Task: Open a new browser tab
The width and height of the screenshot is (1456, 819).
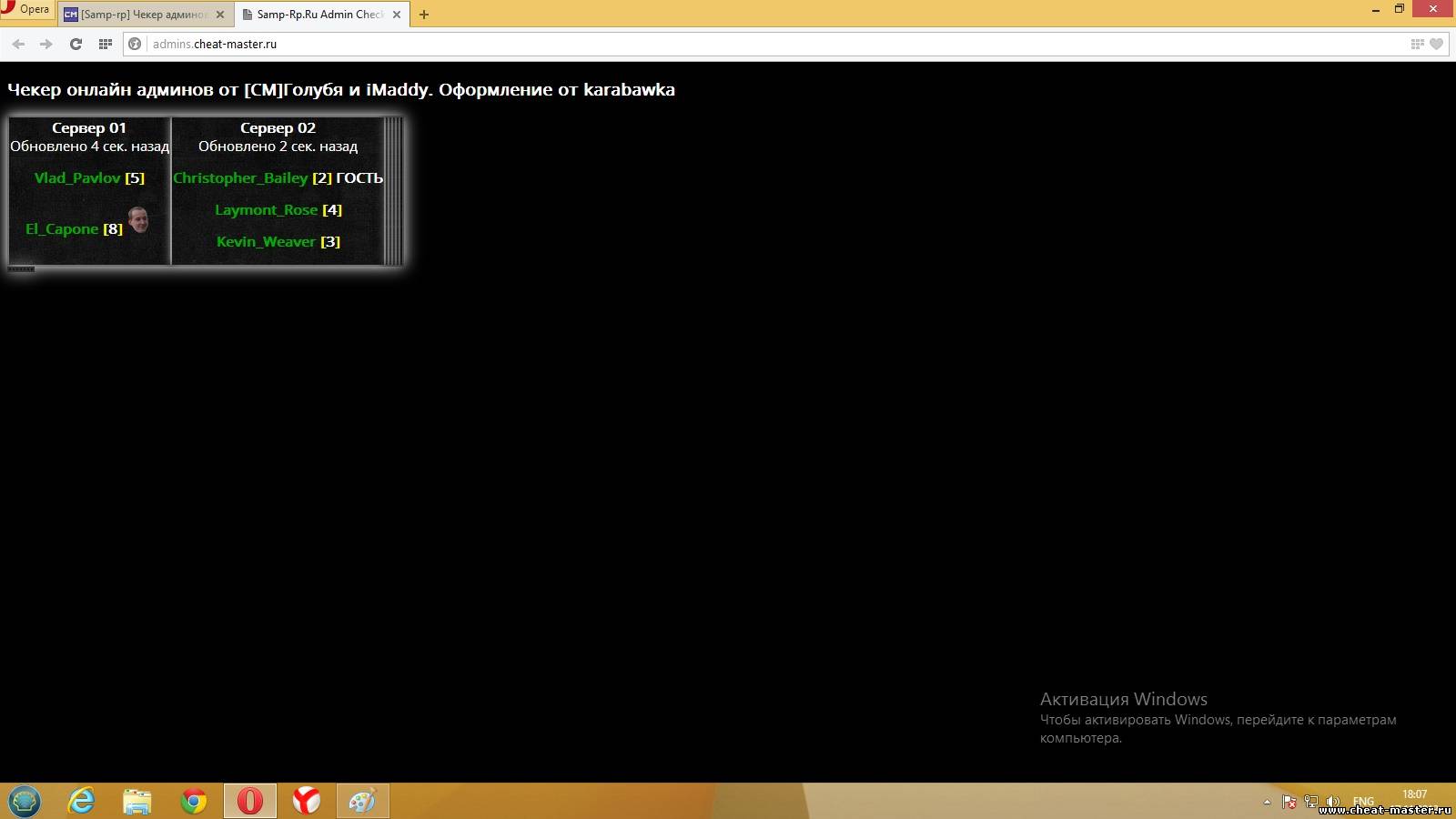Action: point(424,15)
